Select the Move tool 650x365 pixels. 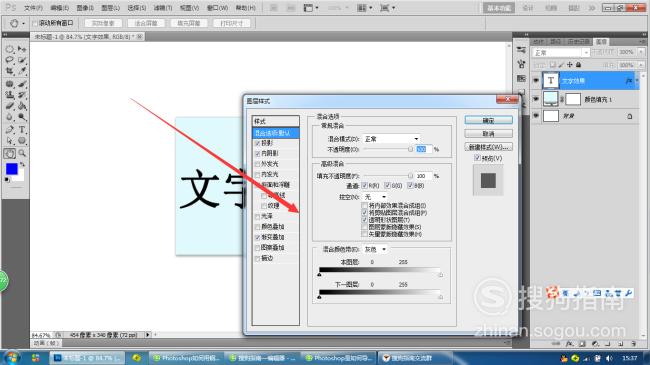coord(22,49)
